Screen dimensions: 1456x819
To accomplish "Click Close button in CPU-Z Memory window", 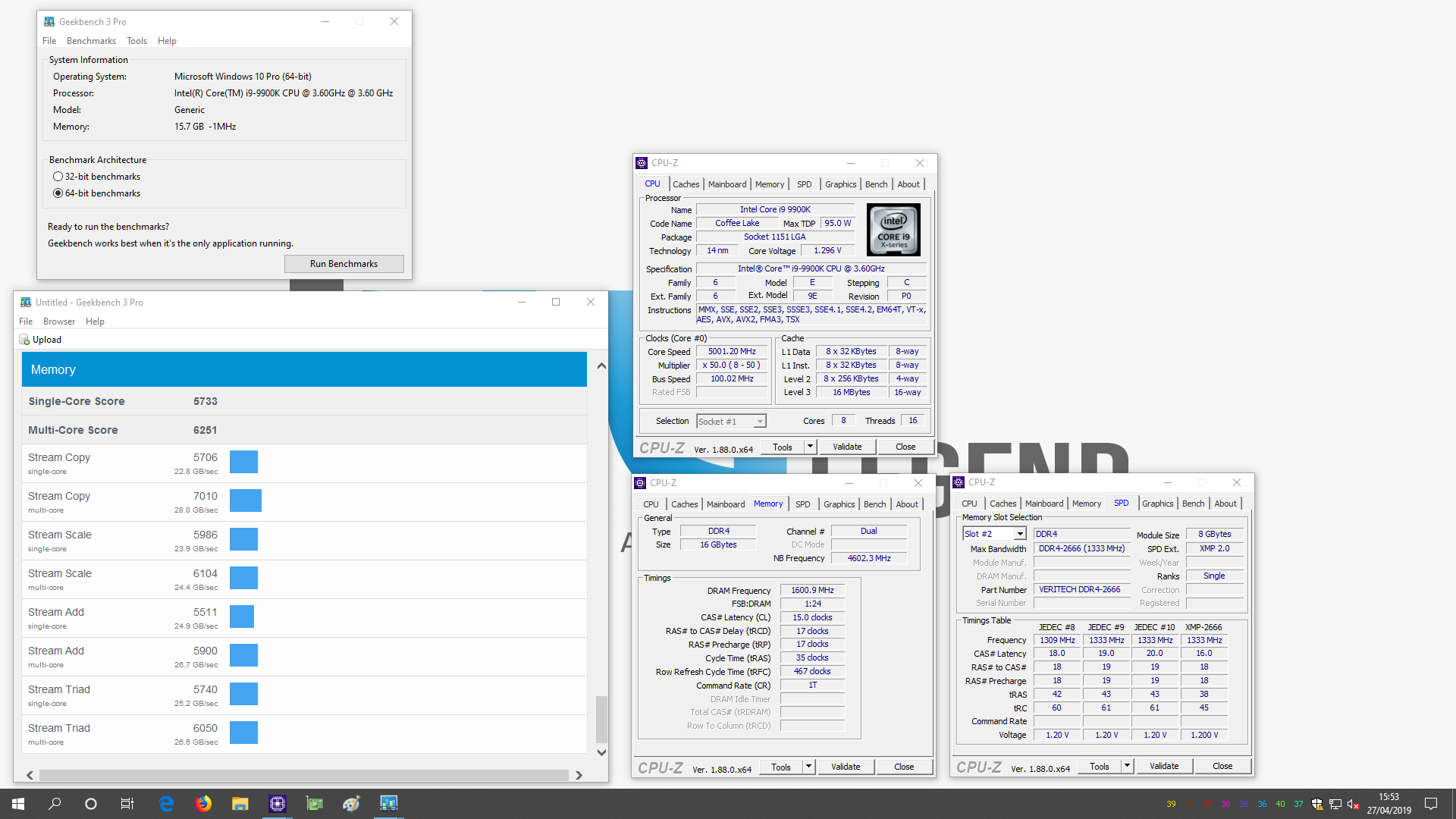I will click(904, 767).
